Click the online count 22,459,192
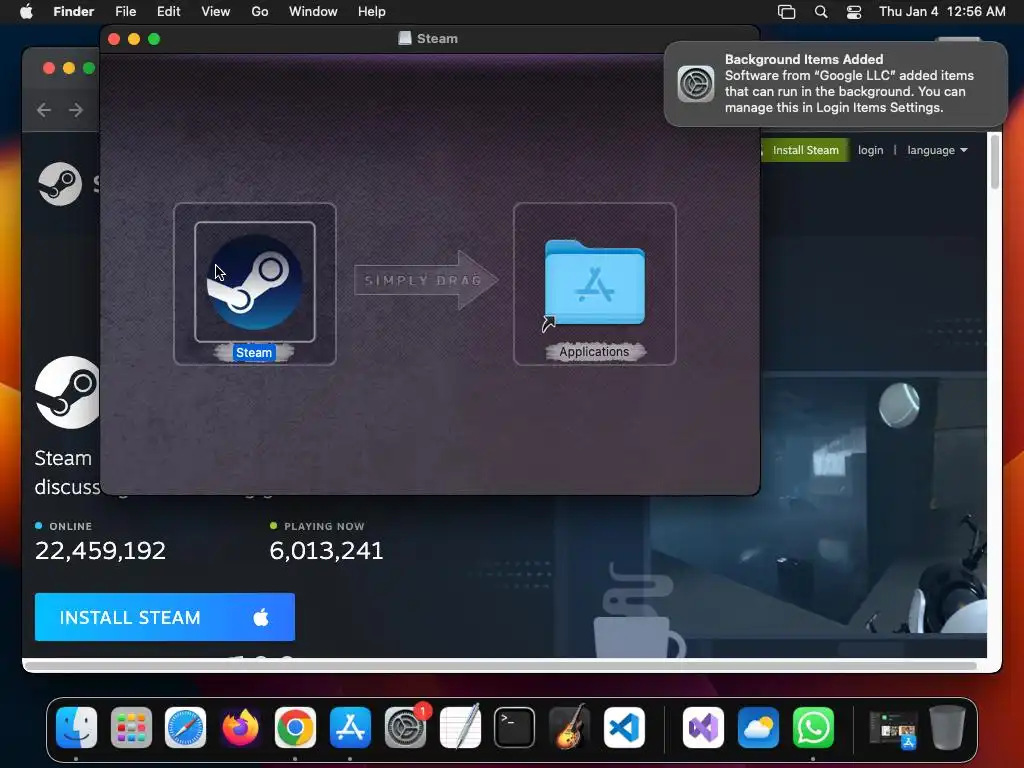The width and height of the screenshot is (1024, 768). [101, 551]
